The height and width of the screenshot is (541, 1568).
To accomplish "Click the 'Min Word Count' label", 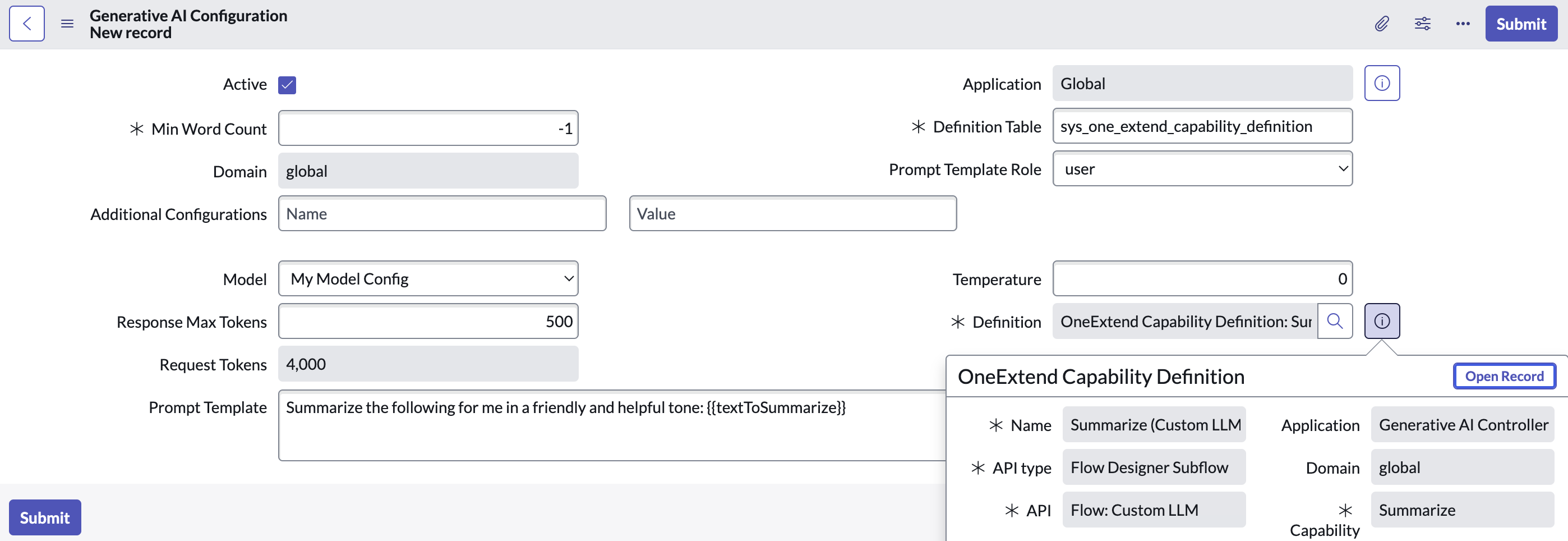I will tap(209, 129).
